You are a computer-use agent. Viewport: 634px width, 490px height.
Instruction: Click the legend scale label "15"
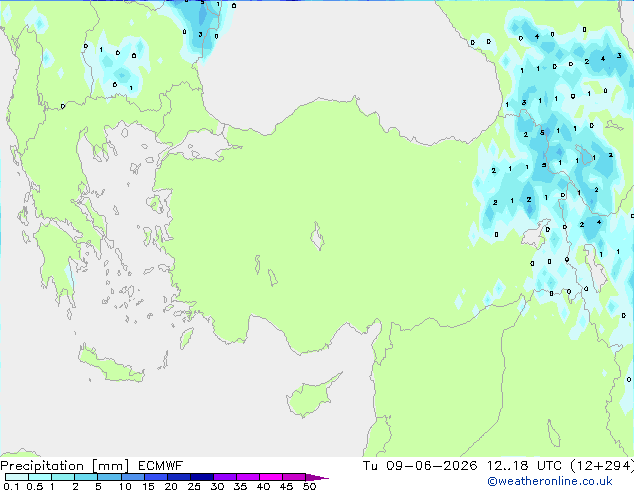tap(148, 486)
